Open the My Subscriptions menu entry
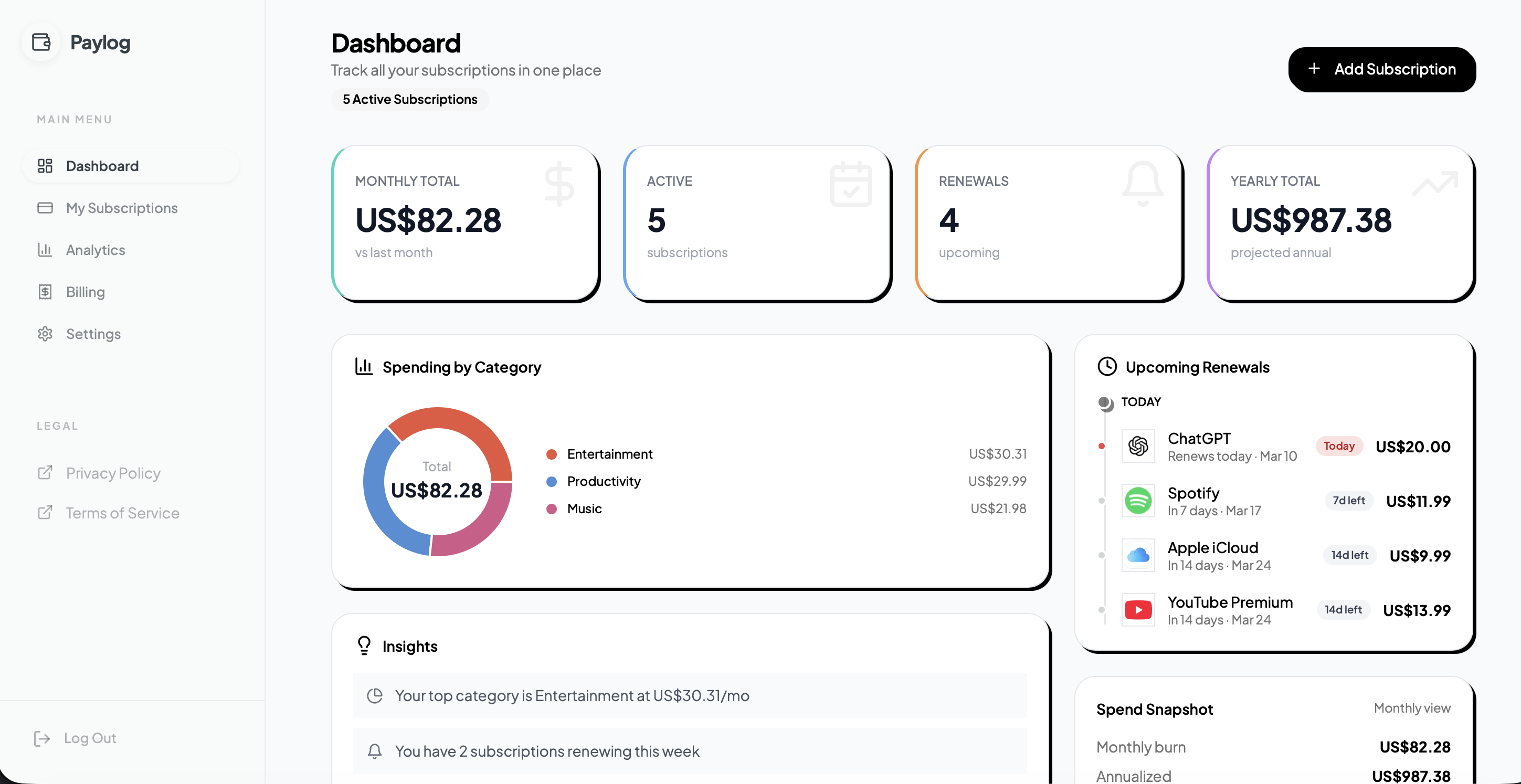Image resolution: width=1521 pixels, height=784 pixels. tap(121, 208)
